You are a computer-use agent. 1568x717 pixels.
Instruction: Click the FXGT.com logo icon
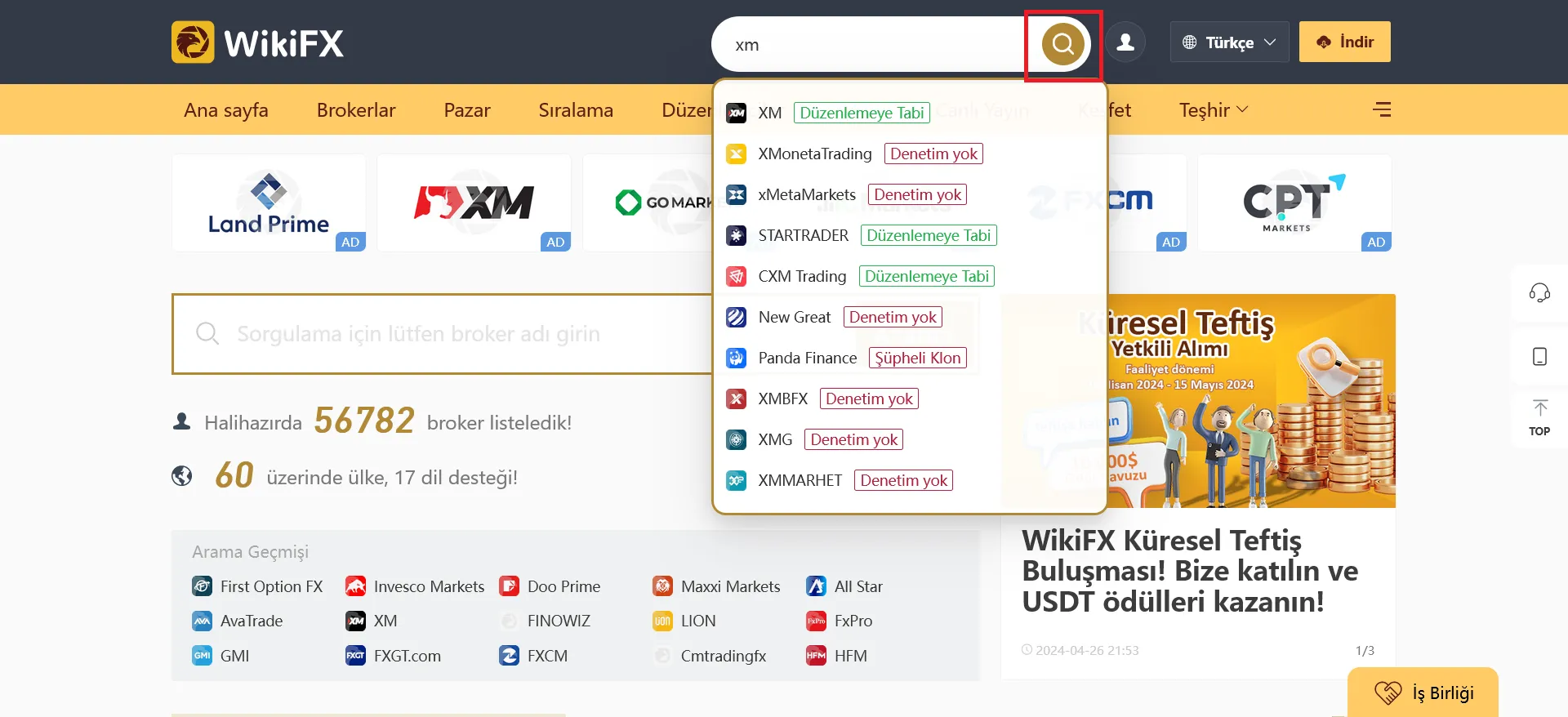(x=355, y=656)
